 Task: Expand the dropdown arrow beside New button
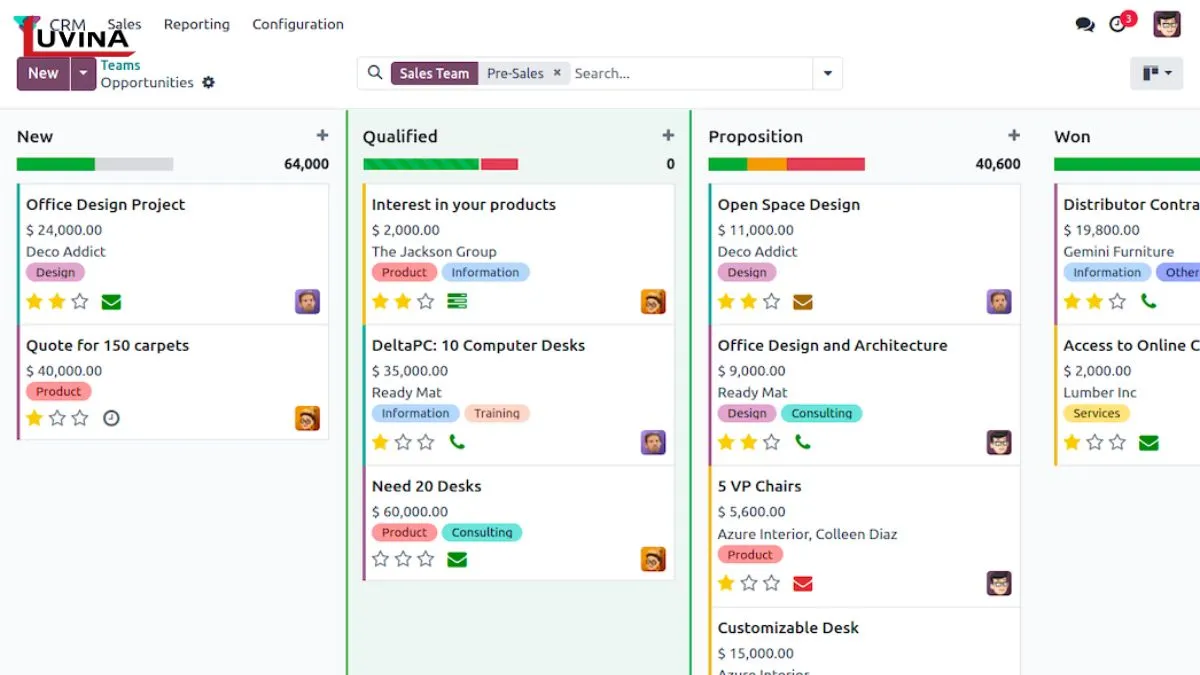(x=83, y=73)
